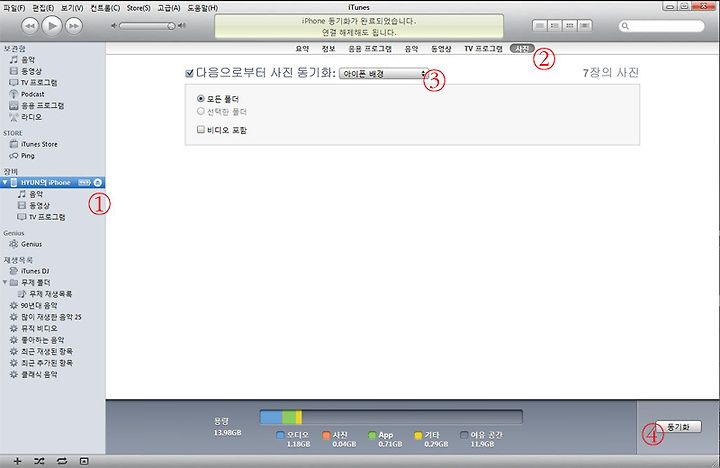This screenshot has height=468, width=720.
Task: Click the low-volume speaker icon
Action: coord(114,26)
